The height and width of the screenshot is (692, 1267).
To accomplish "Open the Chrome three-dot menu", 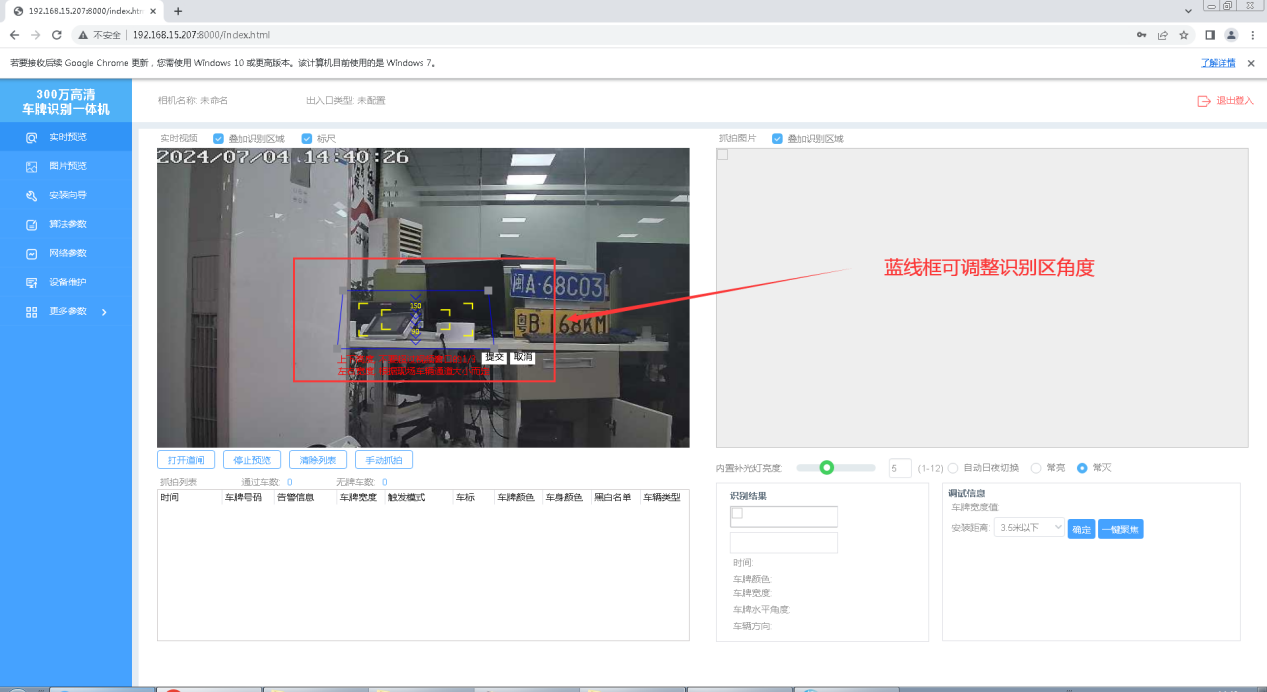I will pyautogui.click(x=1252, y=34).
